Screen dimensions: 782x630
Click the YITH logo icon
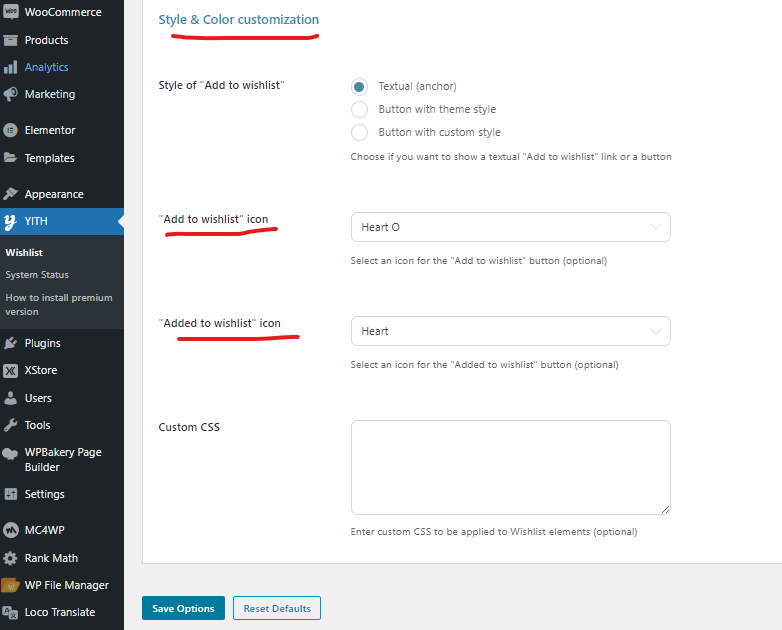point(10,221)
